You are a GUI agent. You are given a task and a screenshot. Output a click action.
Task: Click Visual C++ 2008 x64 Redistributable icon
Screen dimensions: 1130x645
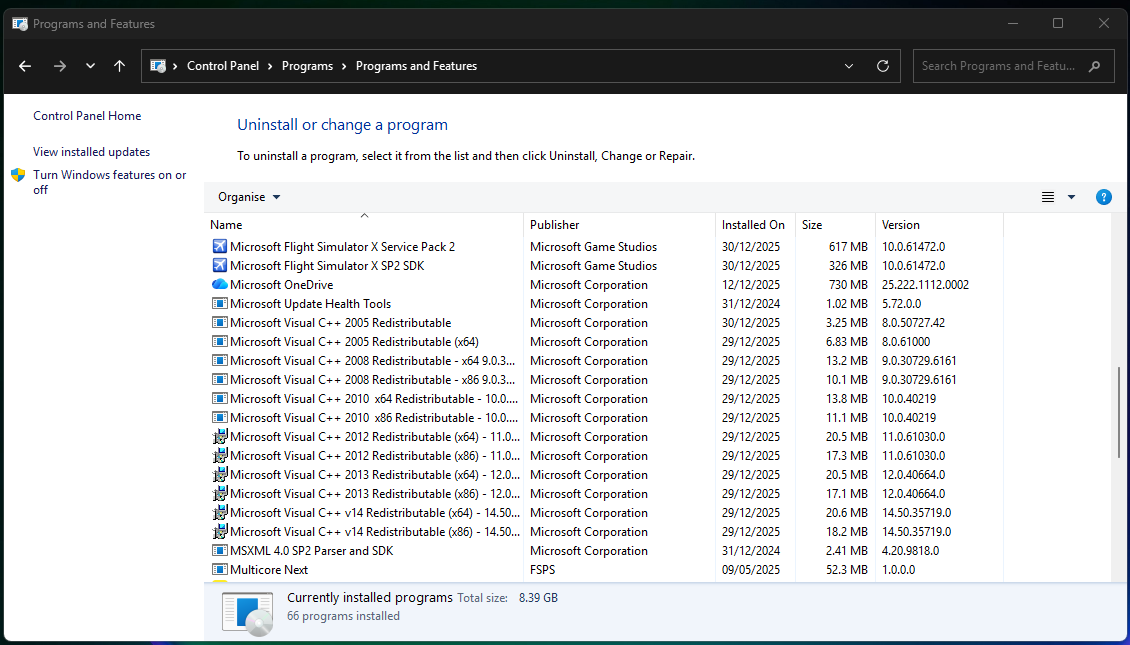tap(220, 361)
